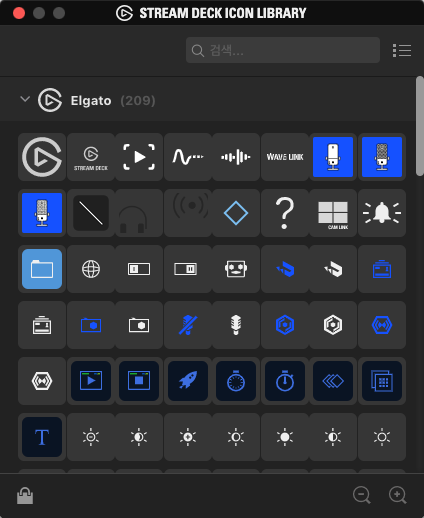424x518 pixels.
Task: Select the white hexagon with inward arrows
Action: pos(42,381)
